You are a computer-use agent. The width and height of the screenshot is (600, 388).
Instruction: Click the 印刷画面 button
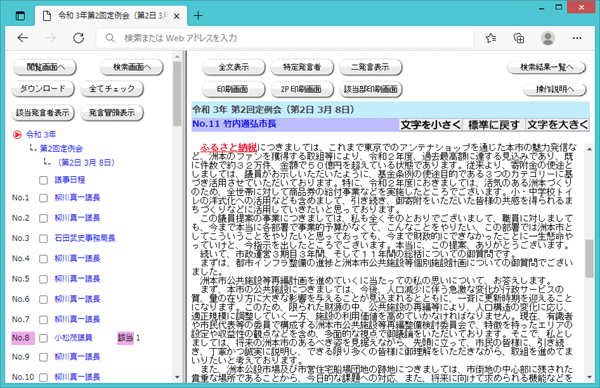233,89
